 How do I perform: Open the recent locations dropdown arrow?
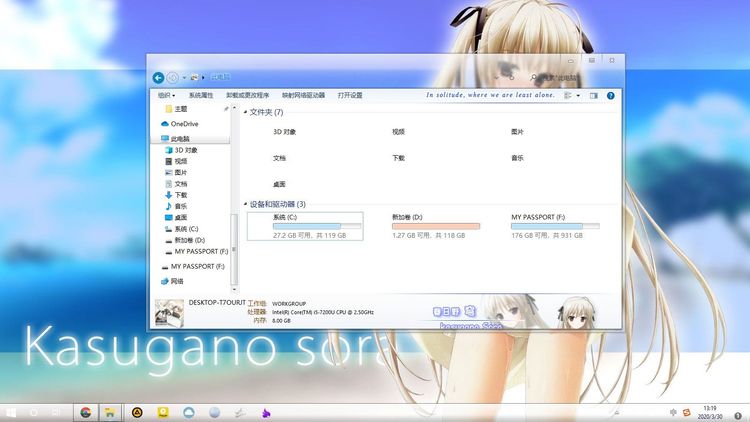click(x=184, y=78)
